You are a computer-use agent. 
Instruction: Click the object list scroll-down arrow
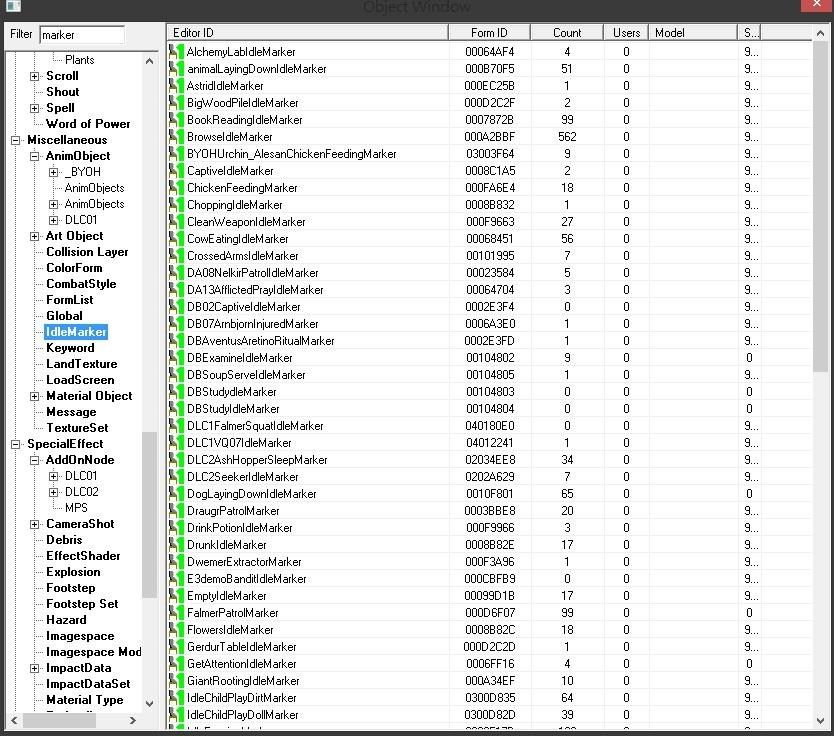tap(820, 721)
